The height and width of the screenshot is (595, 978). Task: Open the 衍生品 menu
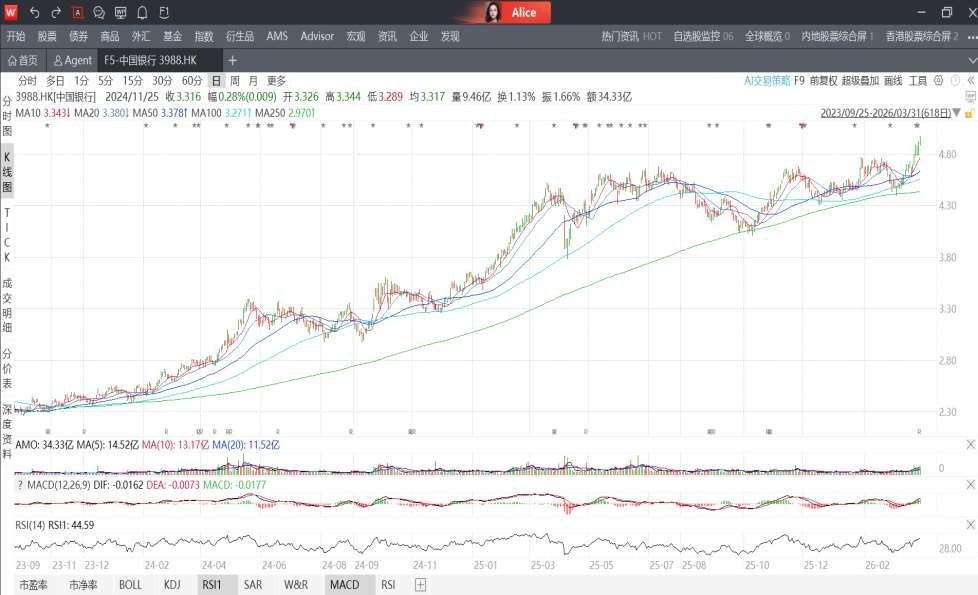click(x=239, y=36)
